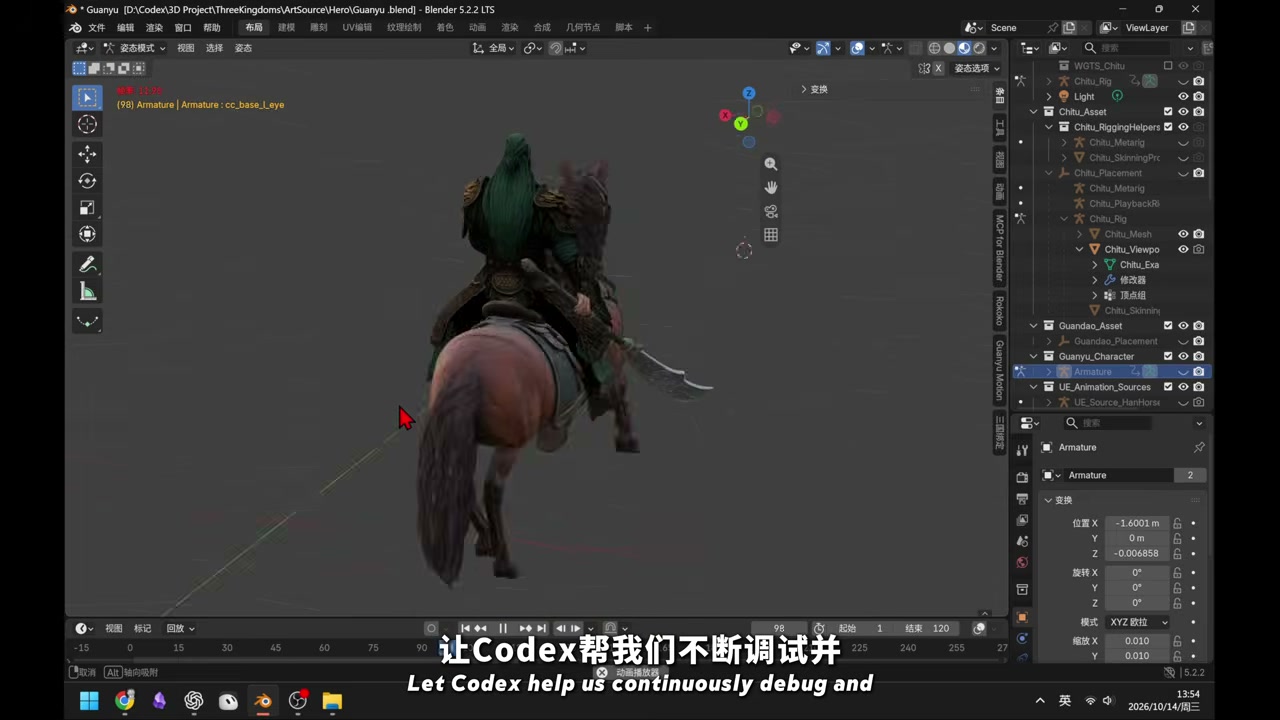Screen dimensions: 1280x720
Task: Choose the Annotate pencil tool
Action: click(87, 264)
